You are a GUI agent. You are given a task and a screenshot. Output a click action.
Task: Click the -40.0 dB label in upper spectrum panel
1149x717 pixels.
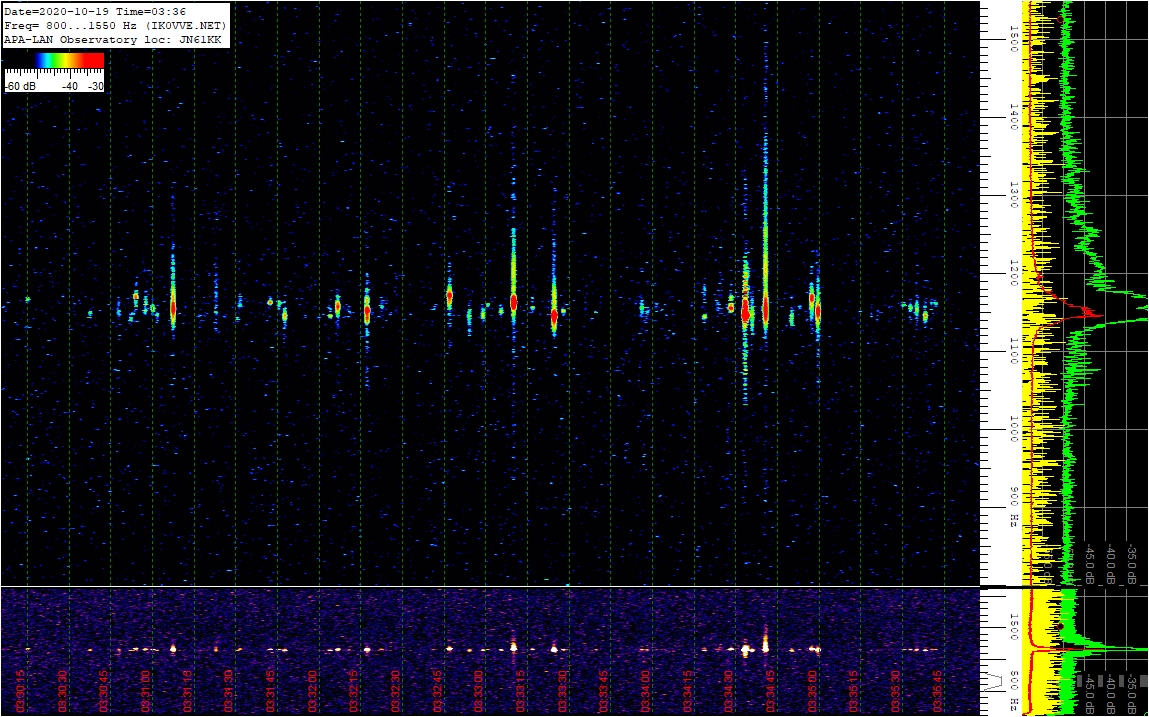[x=1111, y=564]
